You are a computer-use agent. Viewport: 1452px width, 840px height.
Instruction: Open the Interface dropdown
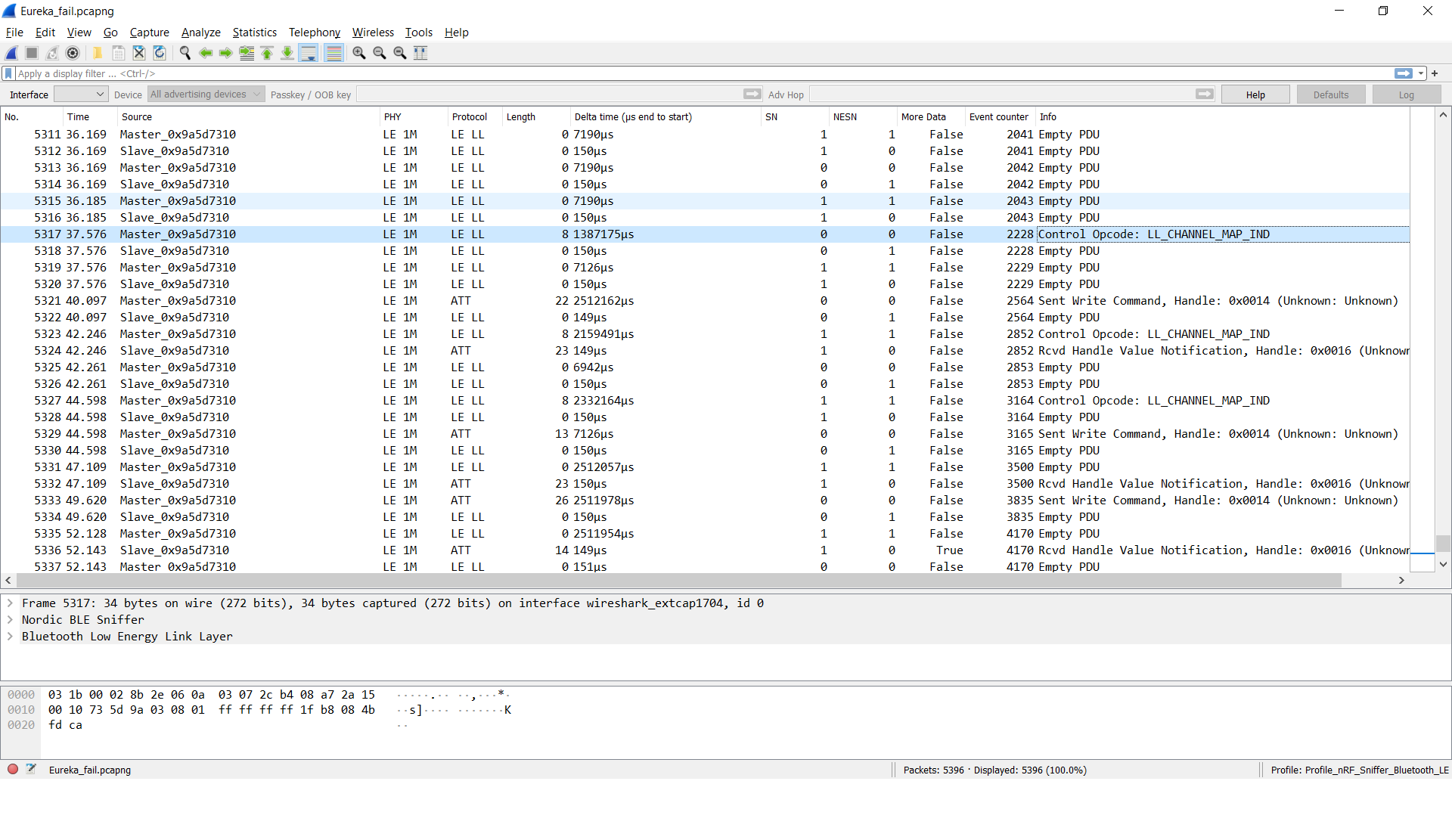click(x=80, y=95)
